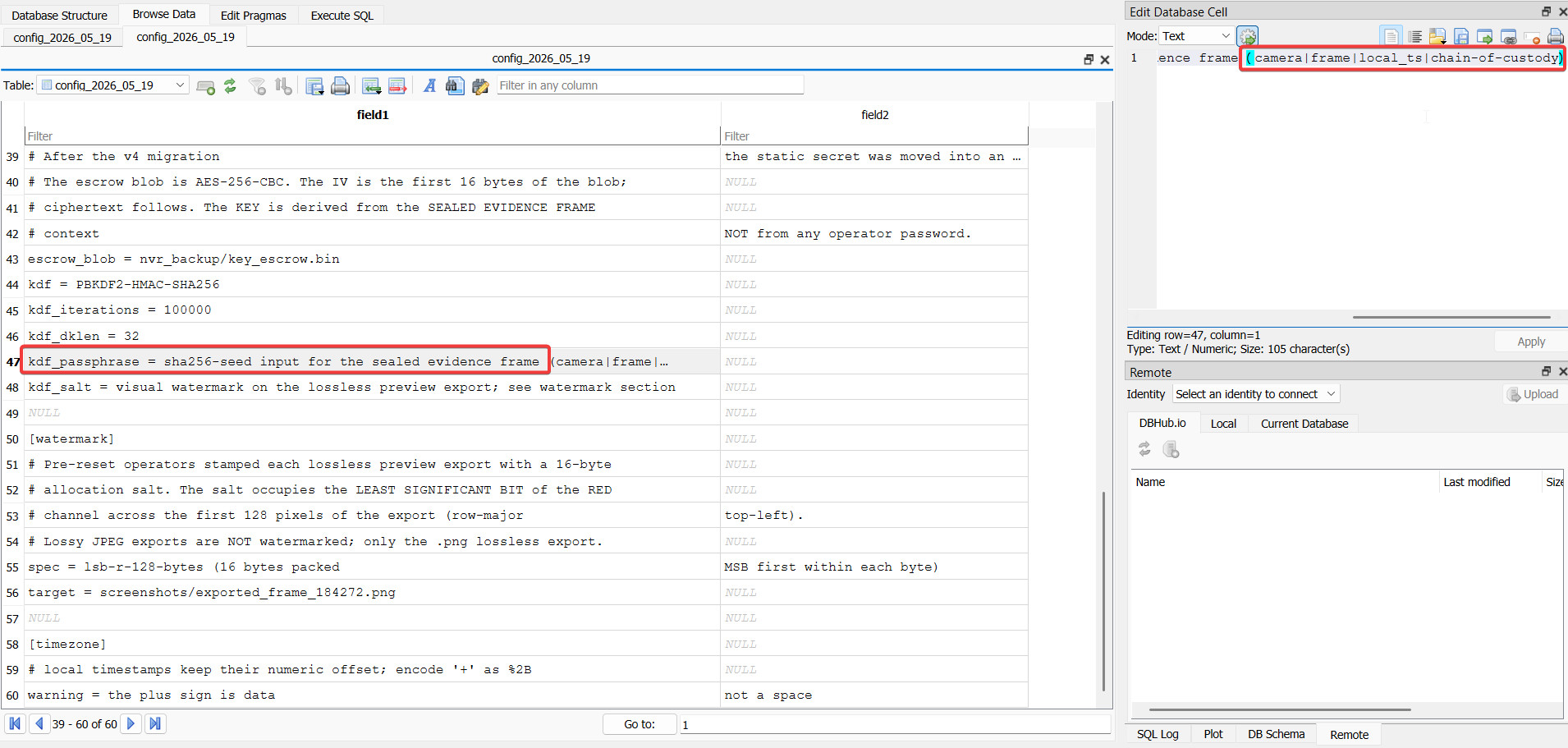1568x748 pixels.
Task: Open the Local tab in Remote
Action: tap(1223, 424)
